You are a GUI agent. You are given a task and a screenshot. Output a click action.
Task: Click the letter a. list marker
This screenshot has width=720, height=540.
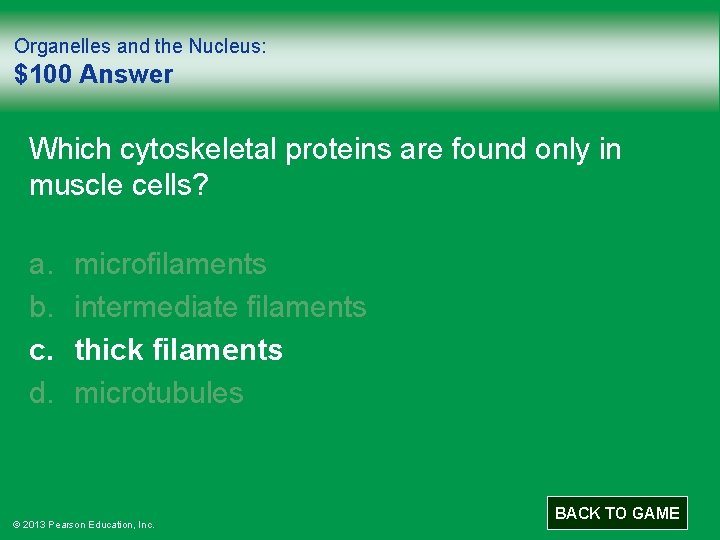[39, 264]
